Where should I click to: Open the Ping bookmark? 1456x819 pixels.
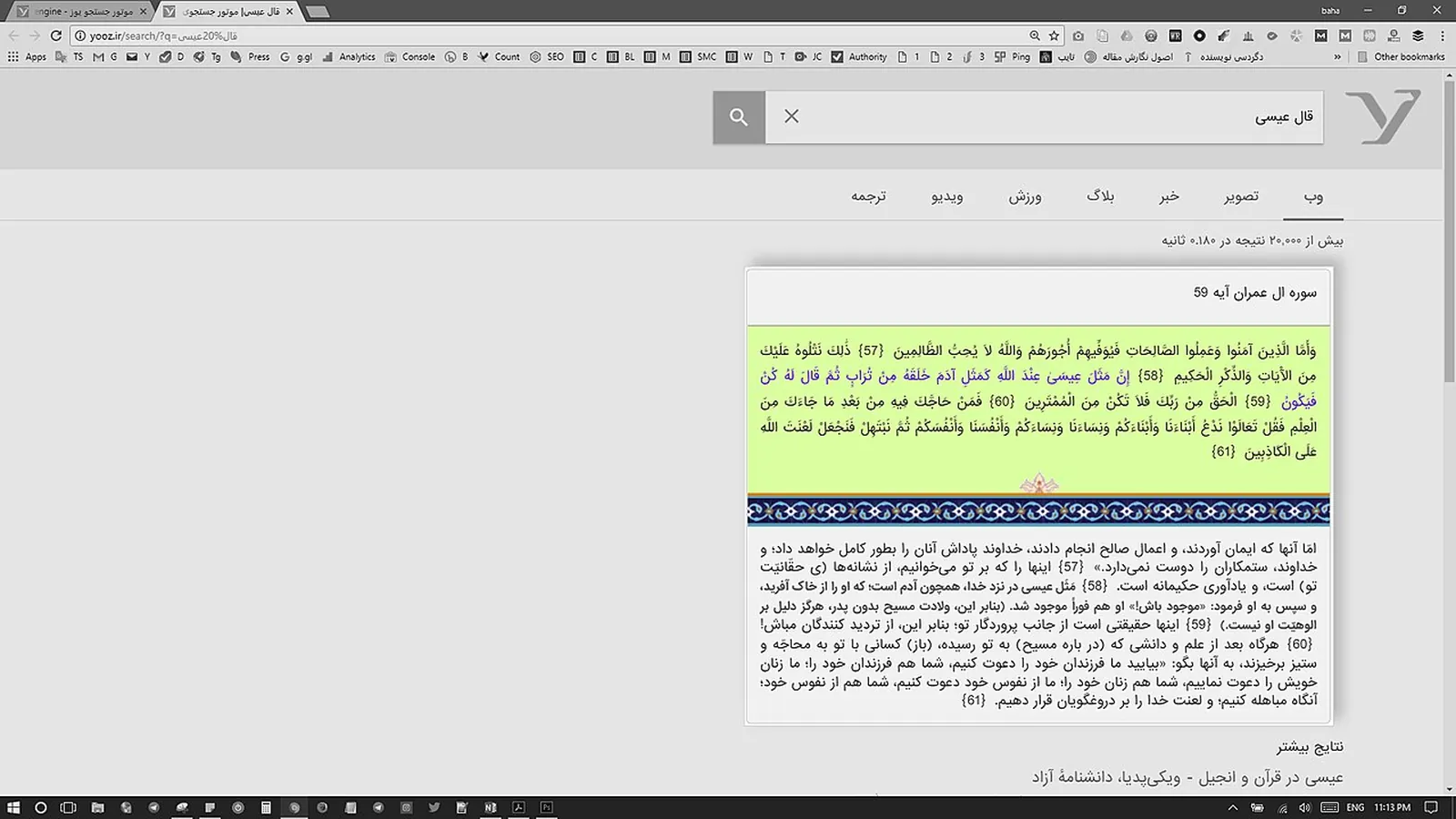(1012, 56)
